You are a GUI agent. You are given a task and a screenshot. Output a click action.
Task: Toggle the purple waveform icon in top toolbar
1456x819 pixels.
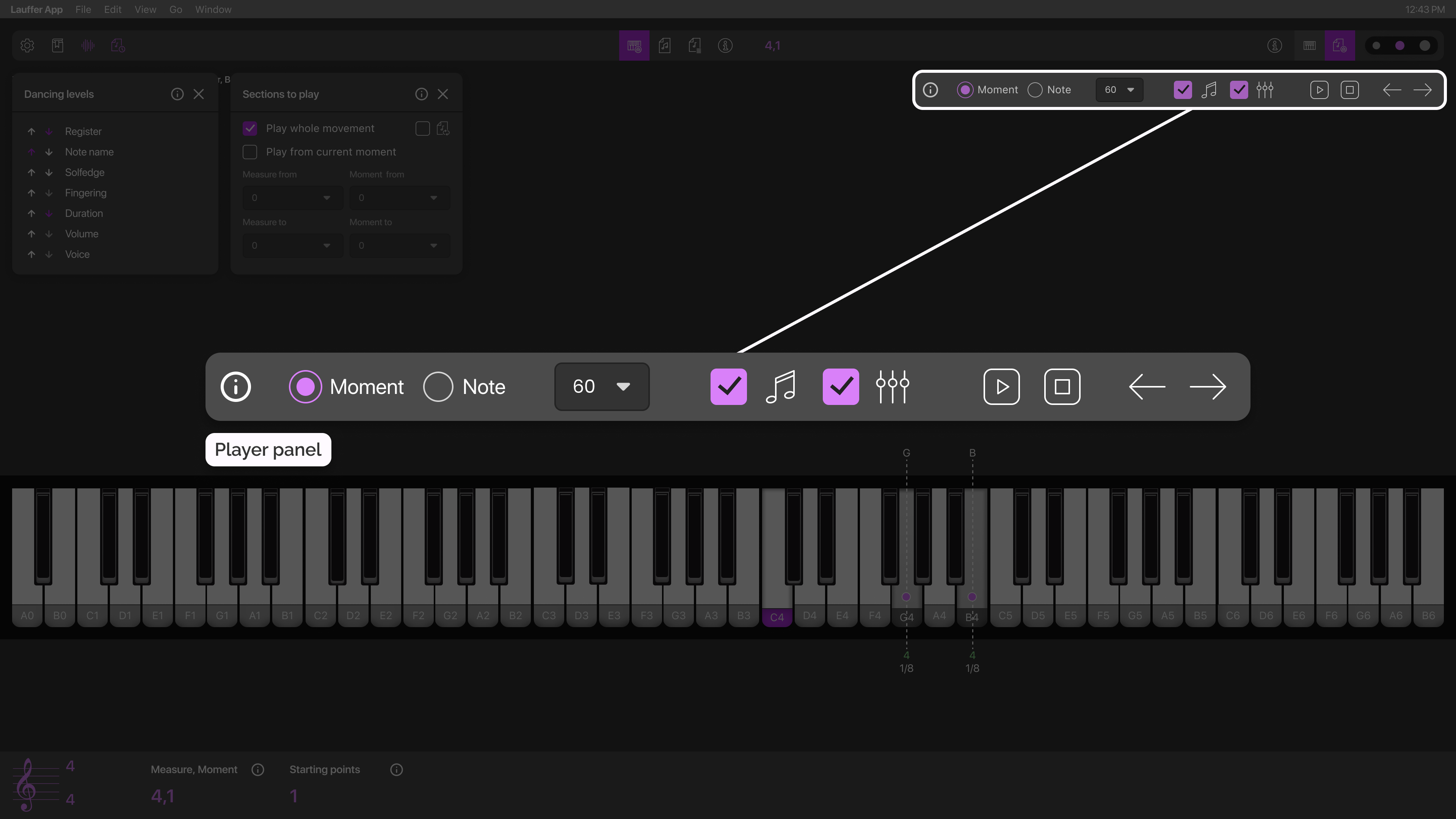[x=88, y=46]
